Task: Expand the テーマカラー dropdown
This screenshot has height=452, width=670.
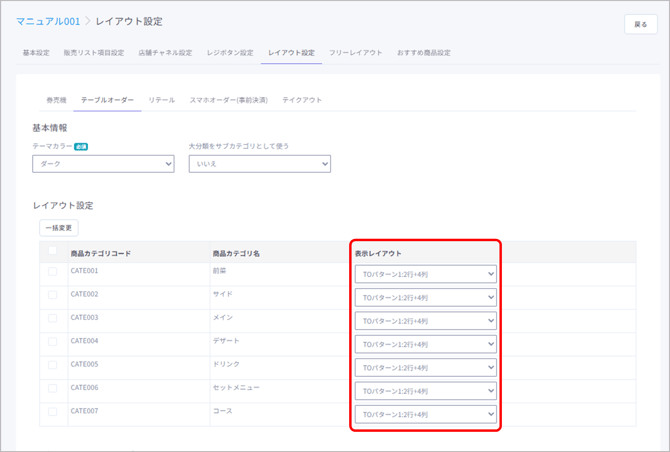Action: tap(103, 164)
